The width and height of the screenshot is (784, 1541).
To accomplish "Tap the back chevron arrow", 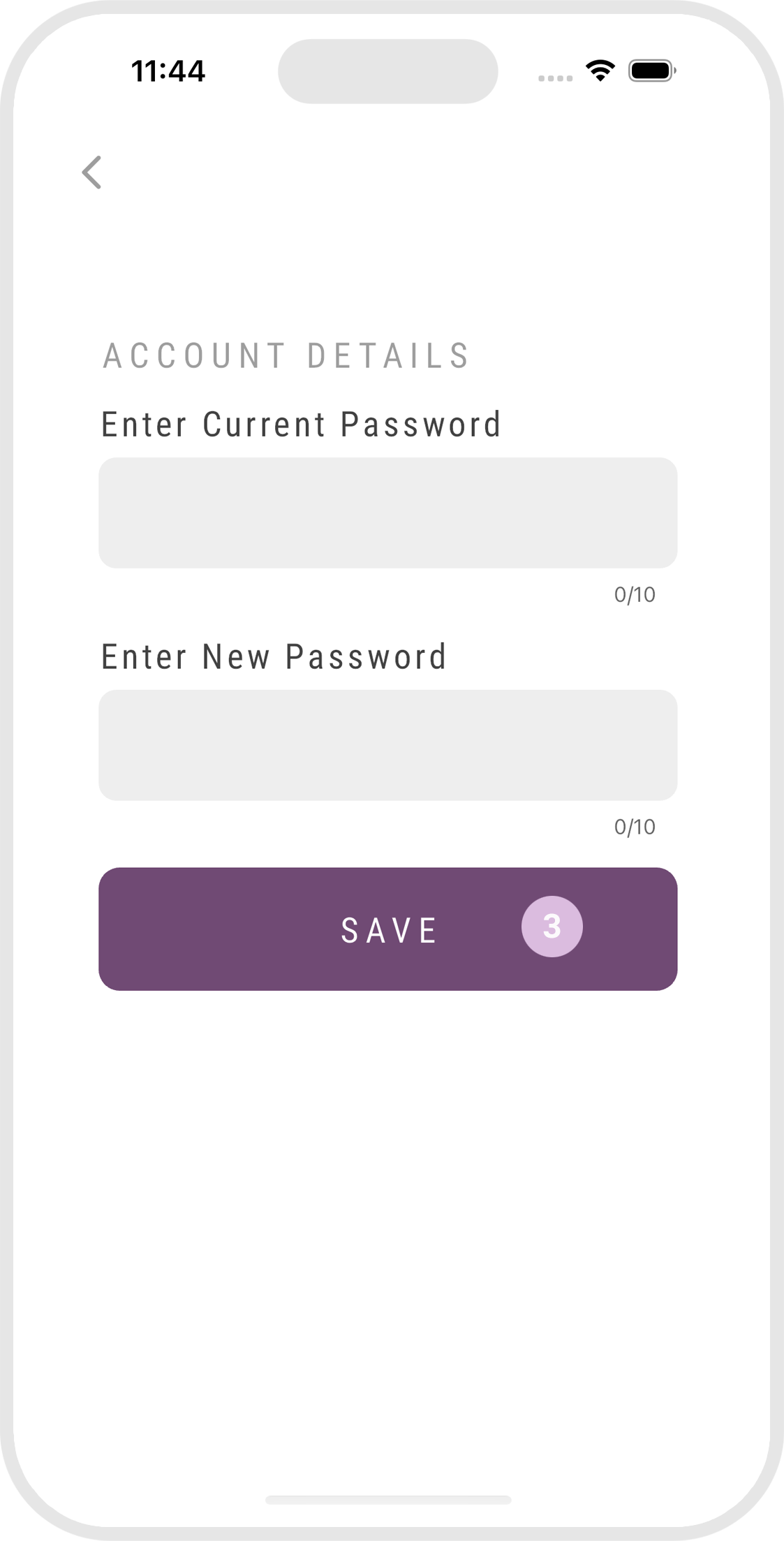I will (92, 172).
